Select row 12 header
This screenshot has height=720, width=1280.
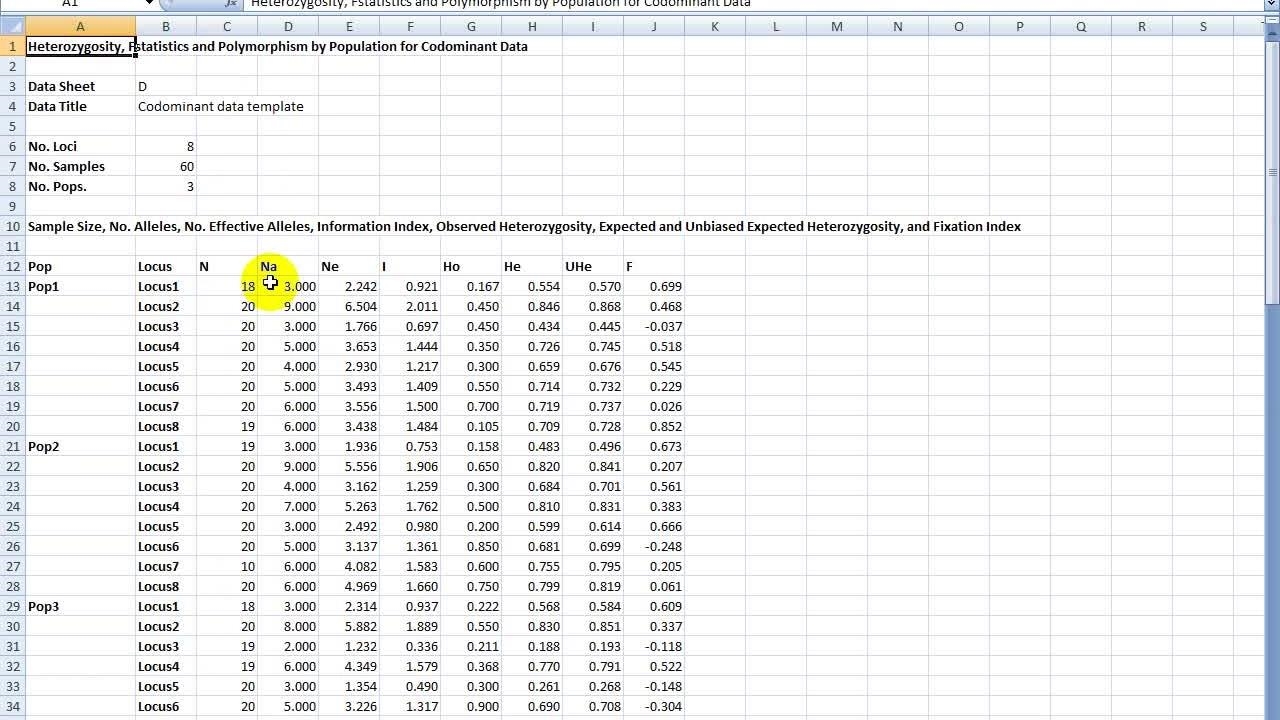(x=12, y=266)
